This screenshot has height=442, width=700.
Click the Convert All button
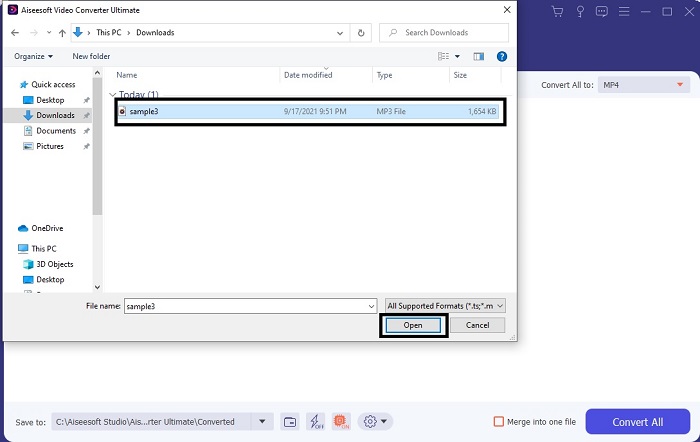(638, 421)
